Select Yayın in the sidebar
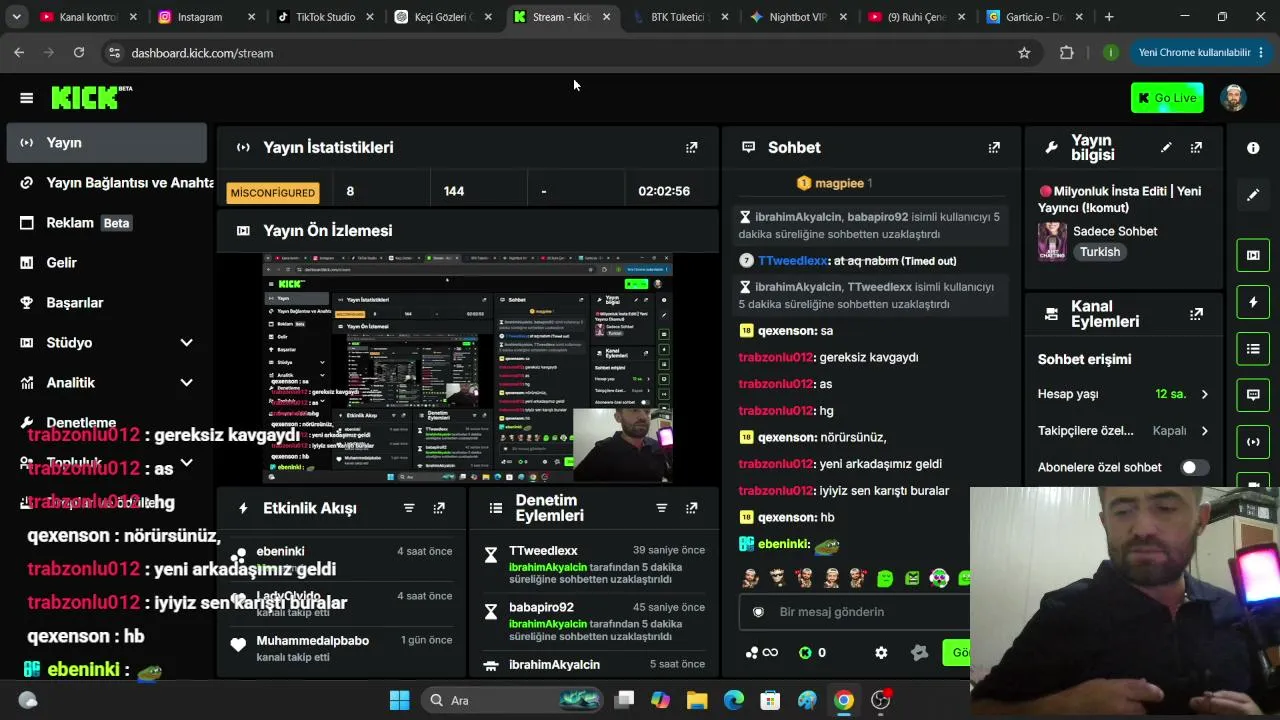This screenshot has height=720, width=1280. point(106,143)
